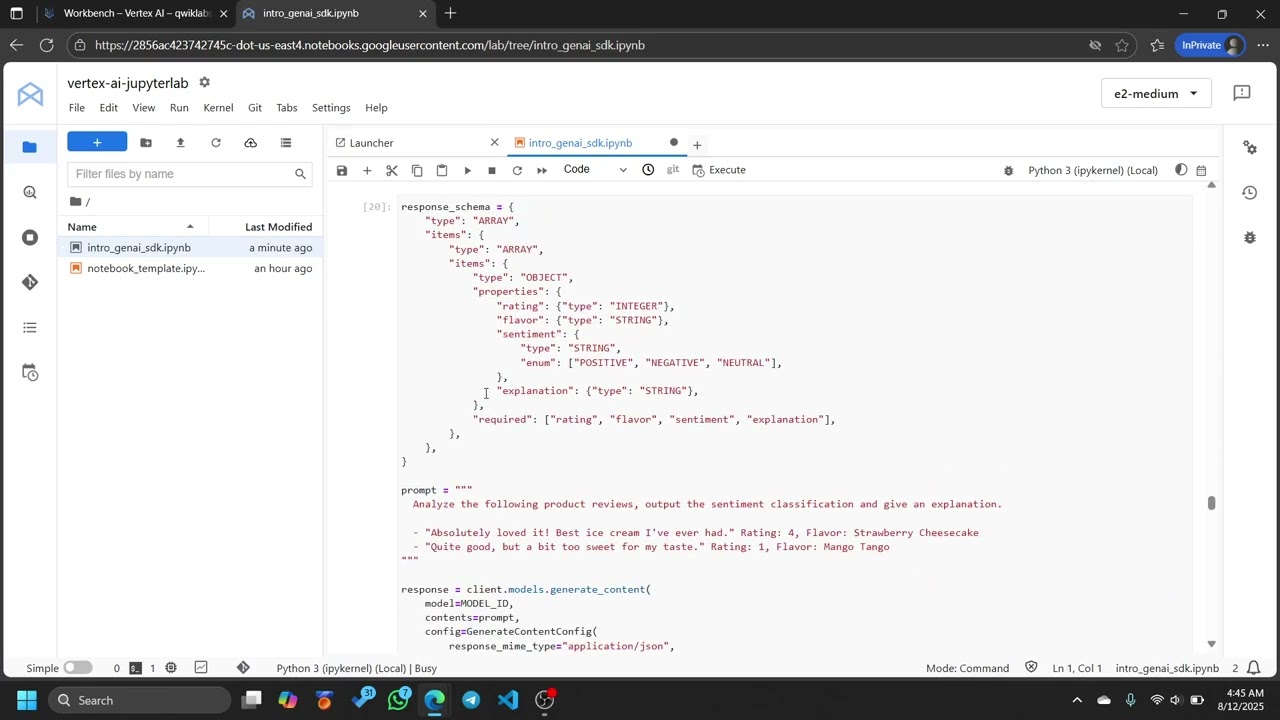Open the debugger bug icon in notebook toolbar
1280x720 pixels.
[x=1008, y=171]
